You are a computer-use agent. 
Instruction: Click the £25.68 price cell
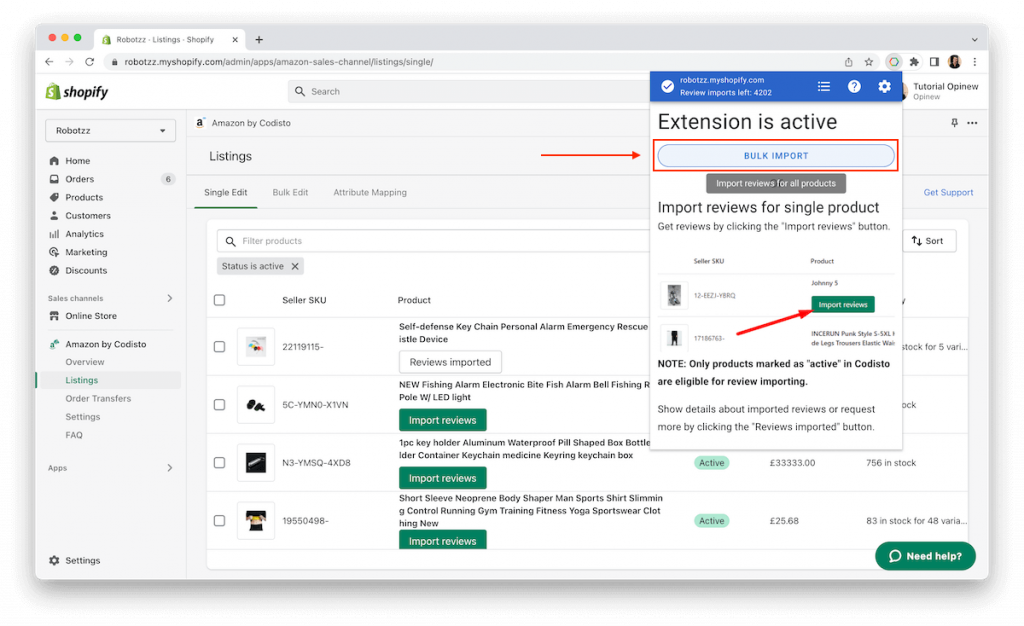click(784, 521)
